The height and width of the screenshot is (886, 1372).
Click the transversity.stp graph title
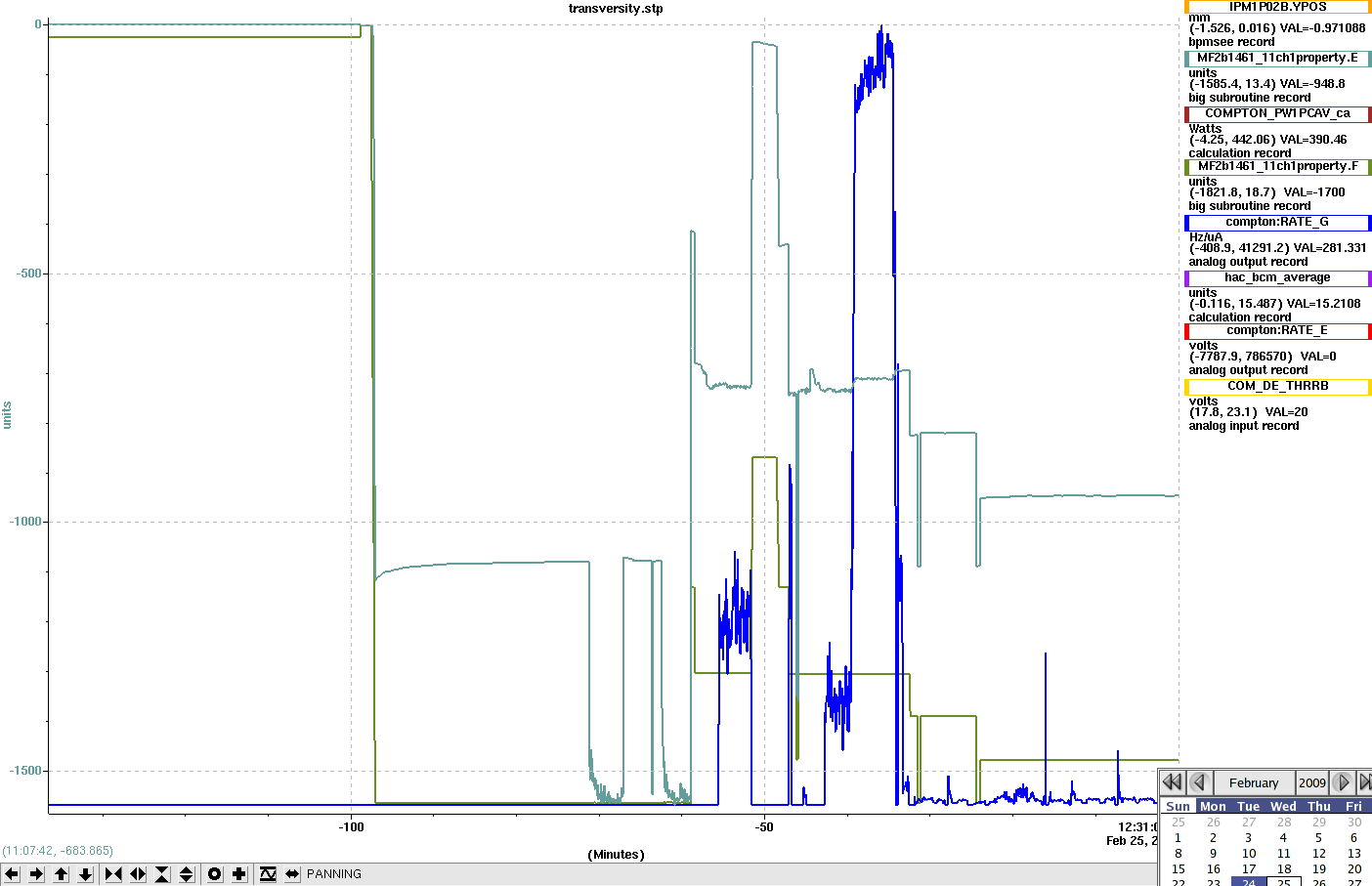616,9
